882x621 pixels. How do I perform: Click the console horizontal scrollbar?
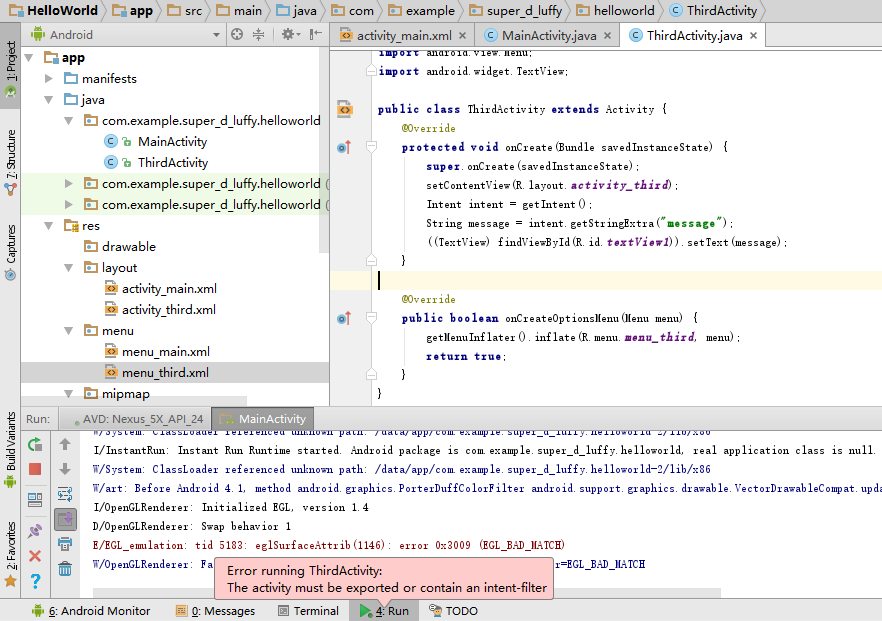coord(407,593)
